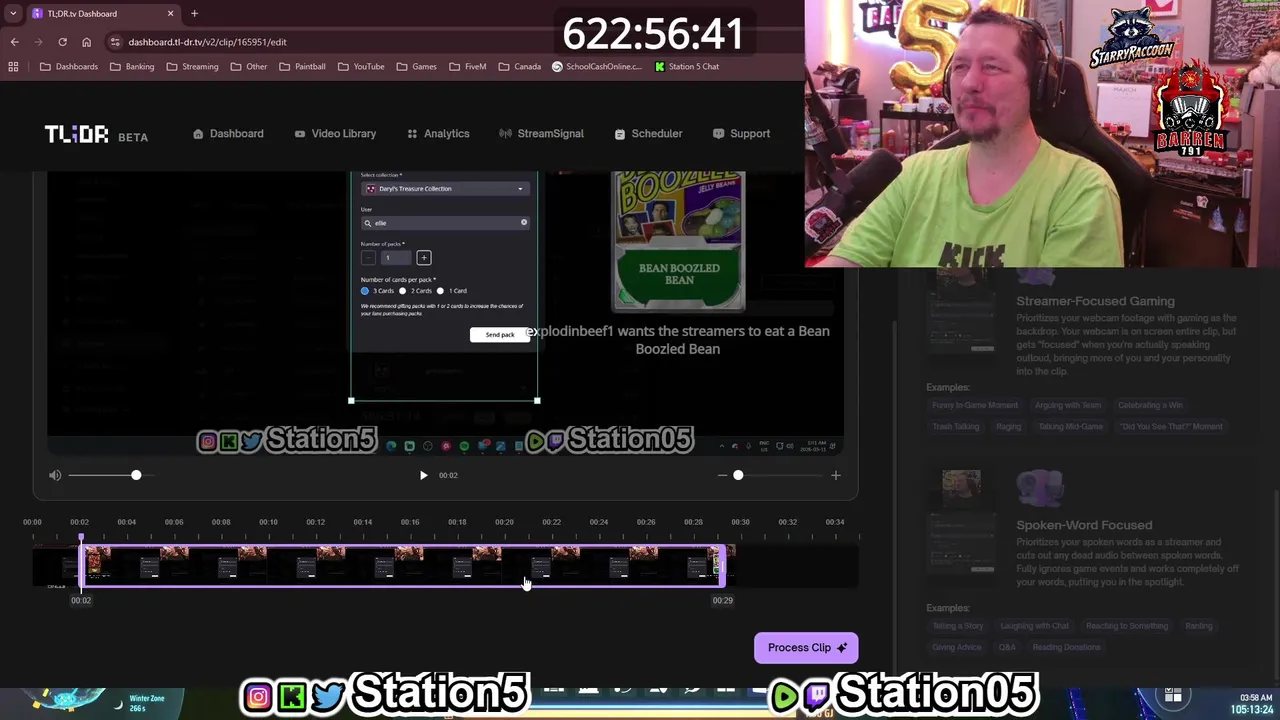Open the browser apps grid icon
The height and width of the screenshot is (720, 1280).
(13, 67)
